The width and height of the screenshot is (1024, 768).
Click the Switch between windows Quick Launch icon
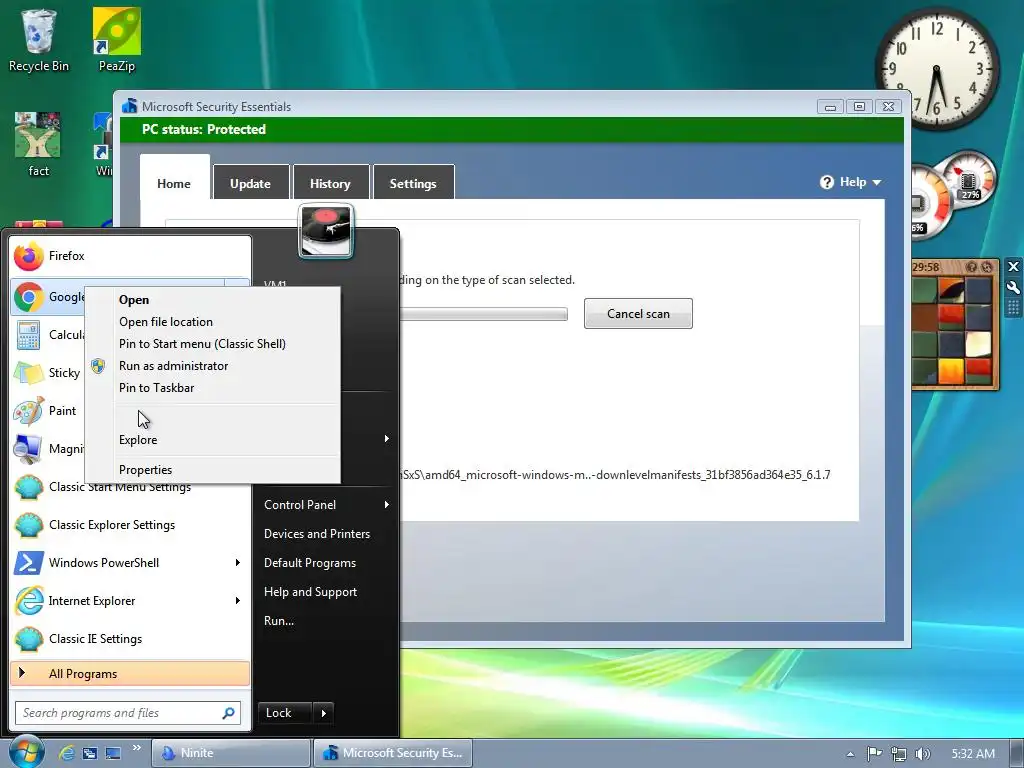tap(89, 753)
